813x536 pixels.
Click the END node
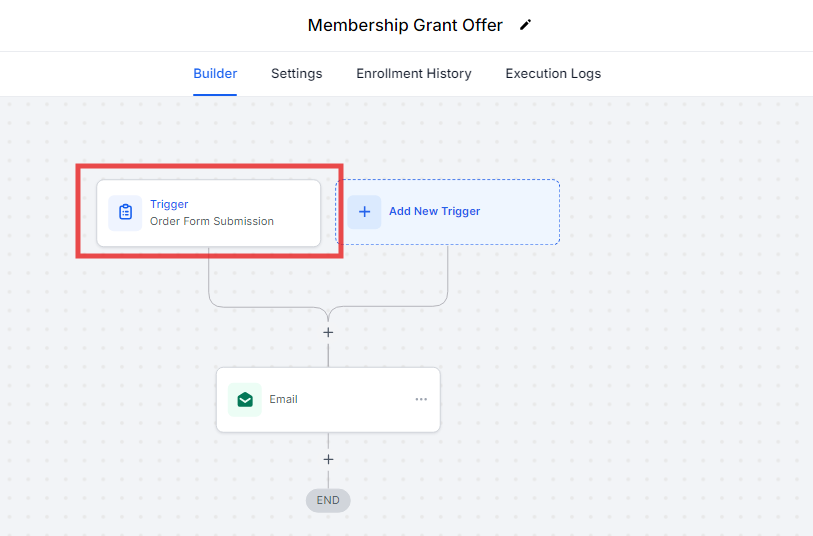(328, 500)
